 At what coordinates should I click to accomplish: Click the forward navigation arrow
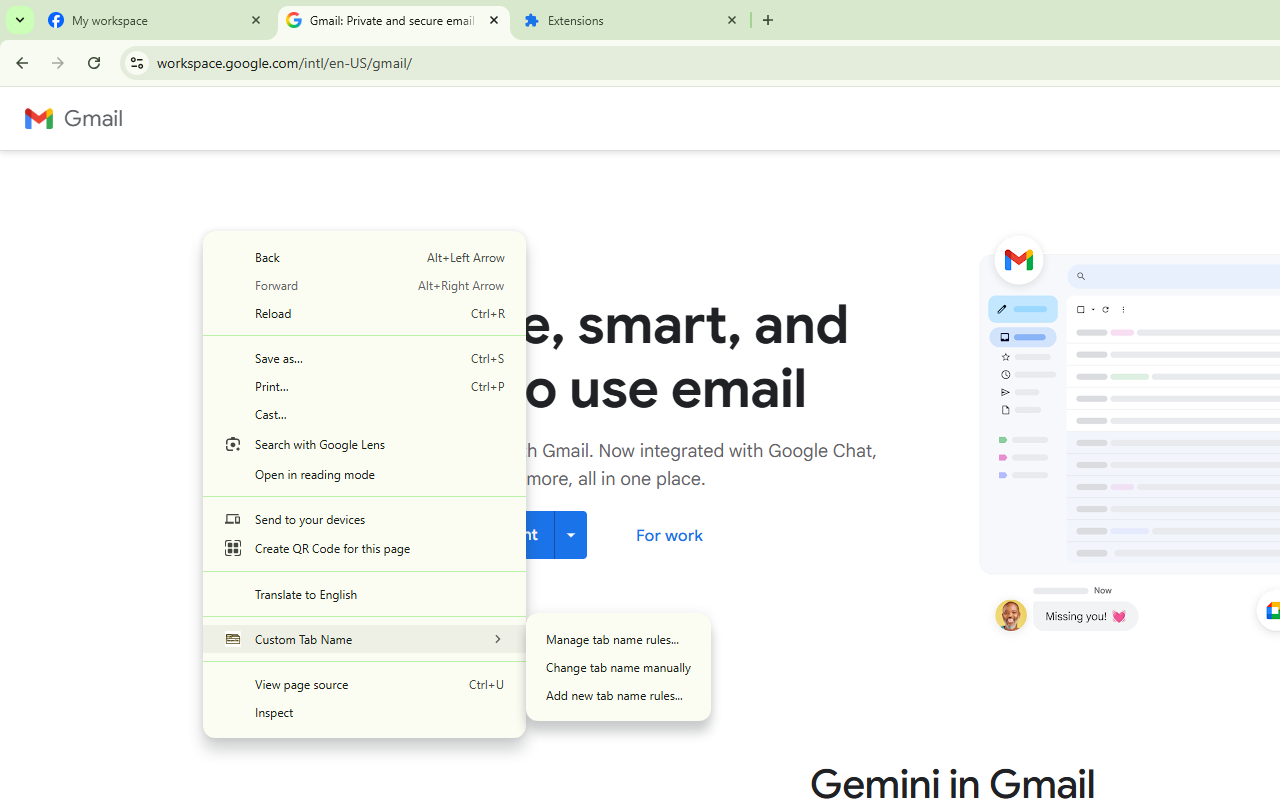[x=57, y=62]
